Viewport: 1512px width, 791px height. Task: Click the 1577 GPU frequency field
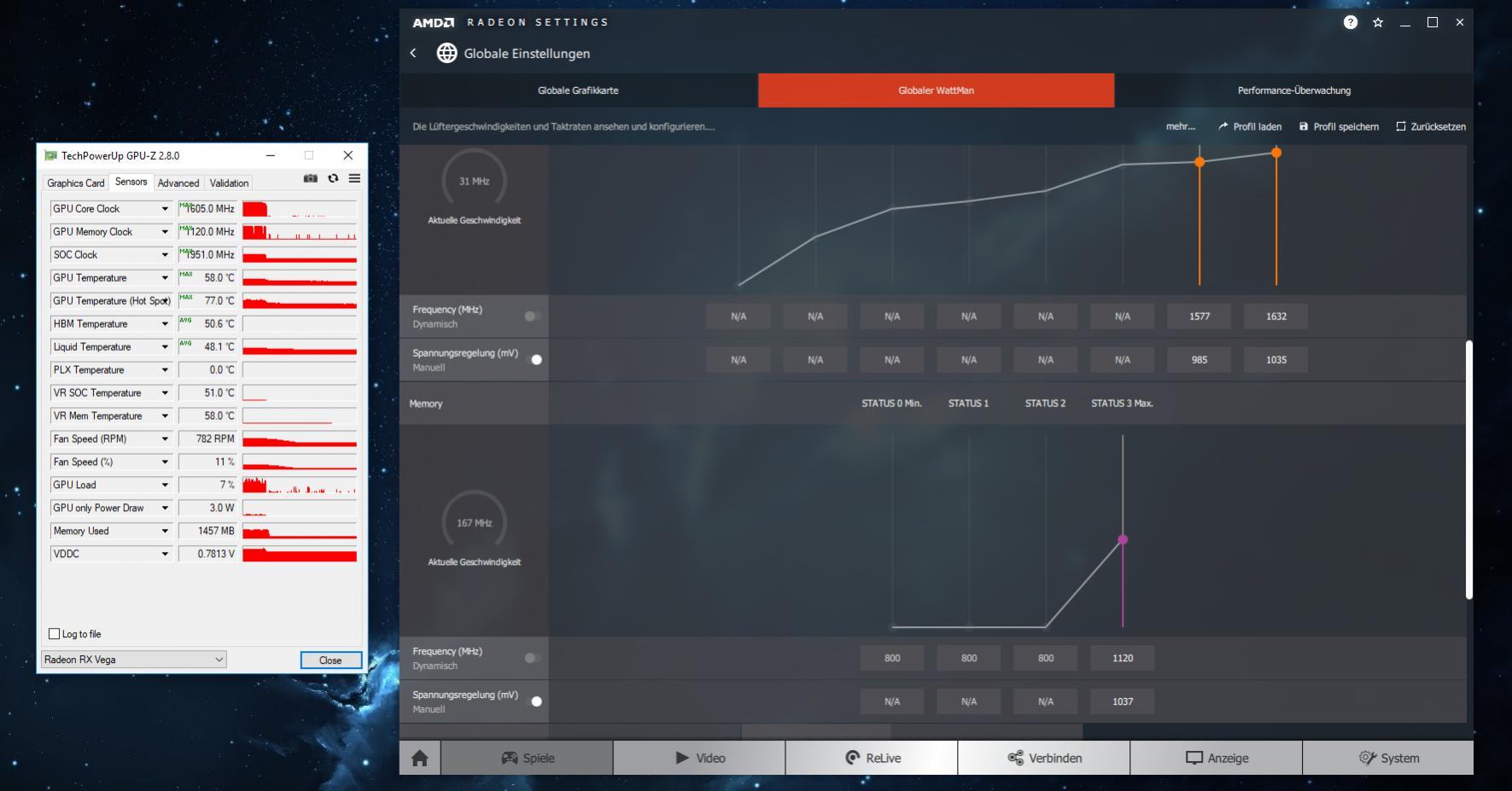1200,316
